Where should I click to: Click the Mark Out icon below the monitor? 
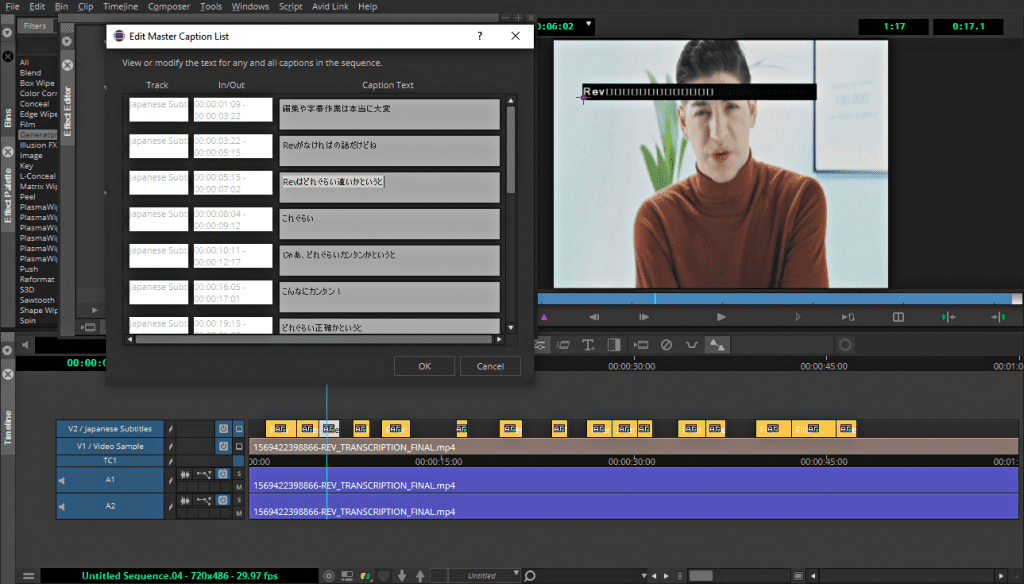click(x=997, y=317)
